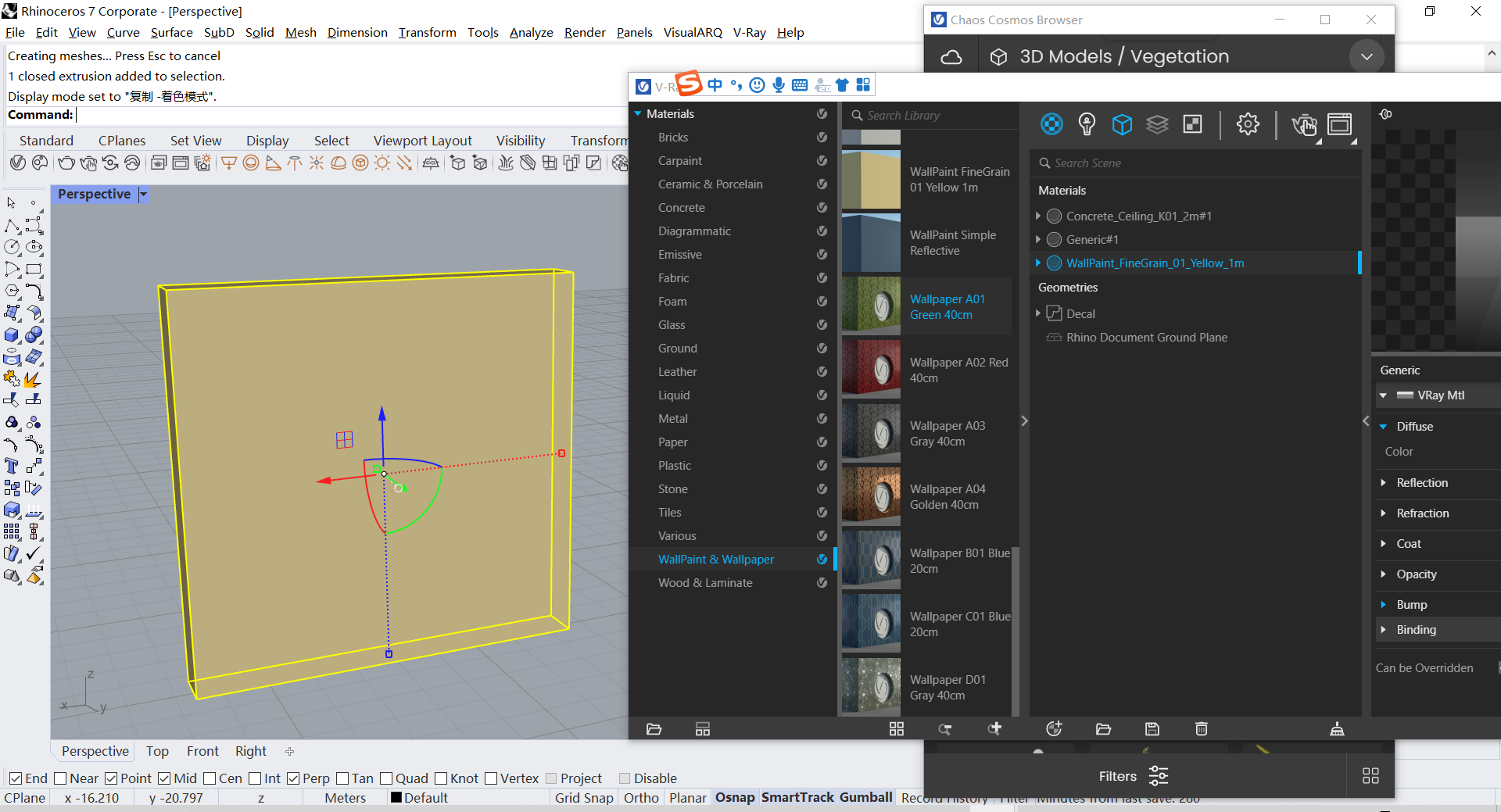Switch to the Top viewport tab
The width and height of the screenshot is (1501, 812).
tap(157, 751)
